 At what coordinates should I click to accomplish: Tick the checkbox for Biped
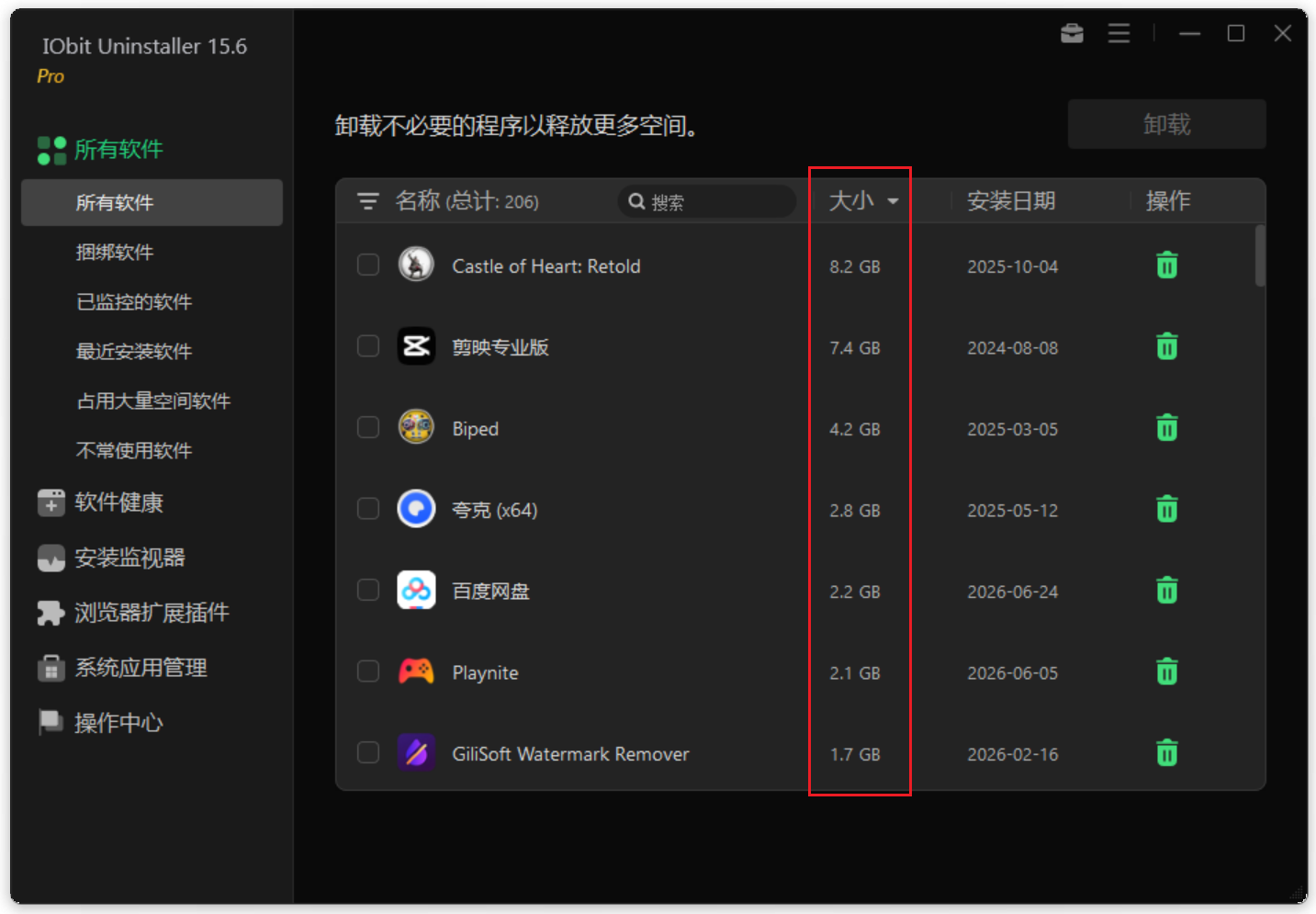[368, 427]
